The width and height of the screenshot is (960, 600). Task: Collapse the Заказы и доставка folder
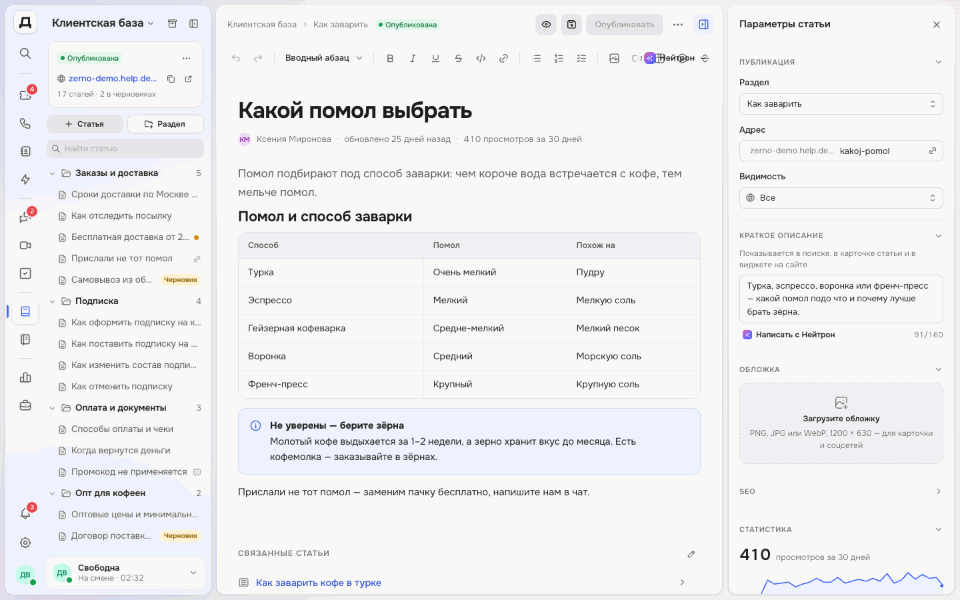pos(52,173)
